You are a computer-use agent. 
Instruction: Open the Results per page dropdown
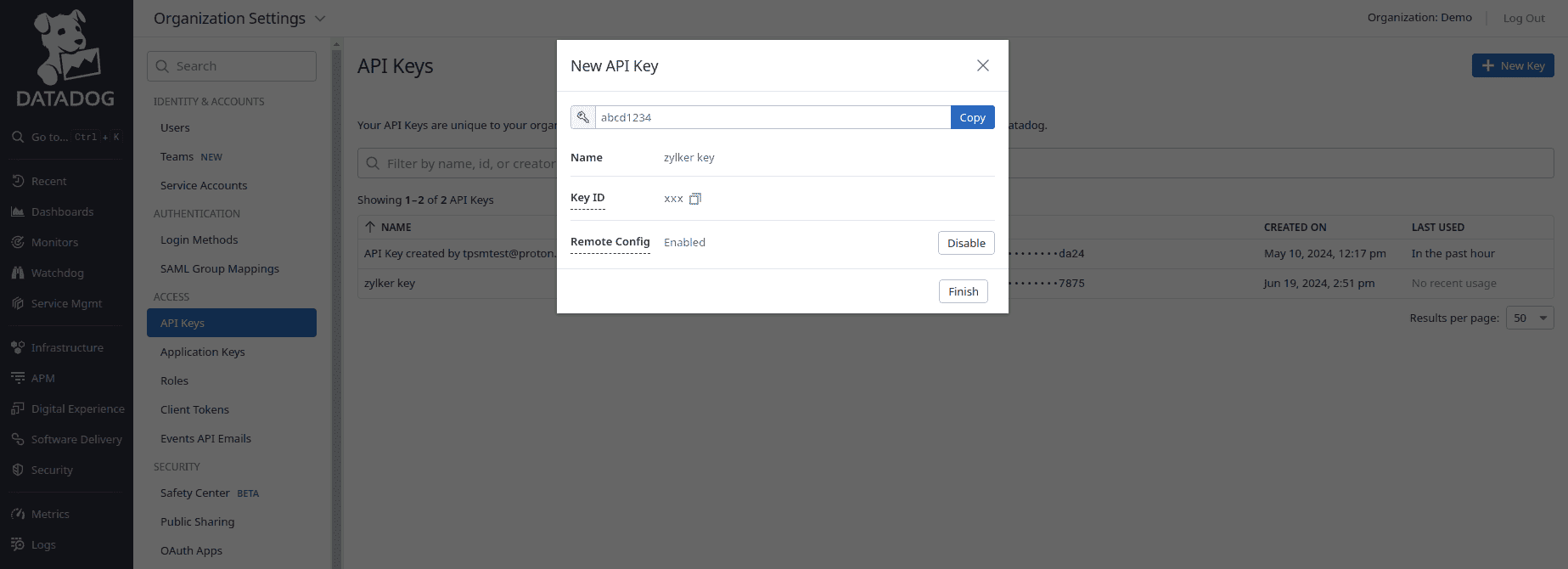[x=1530, y=318]
